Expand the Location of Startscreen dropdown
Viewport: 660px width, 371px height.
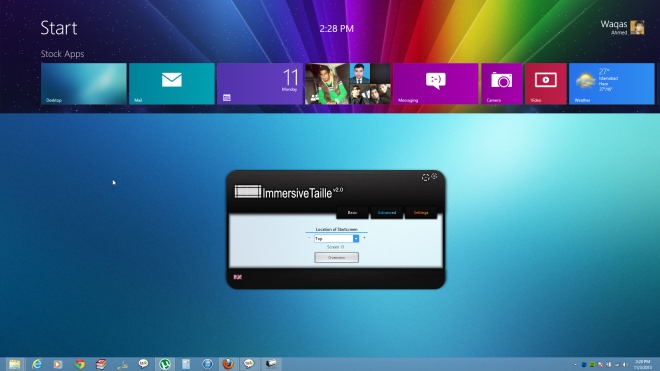356,239
